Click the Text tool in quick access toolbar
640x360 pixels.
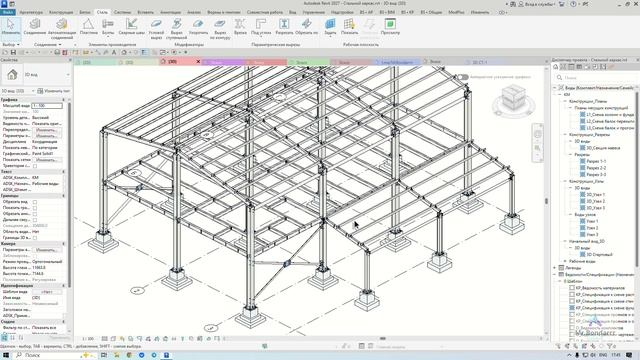114,52
